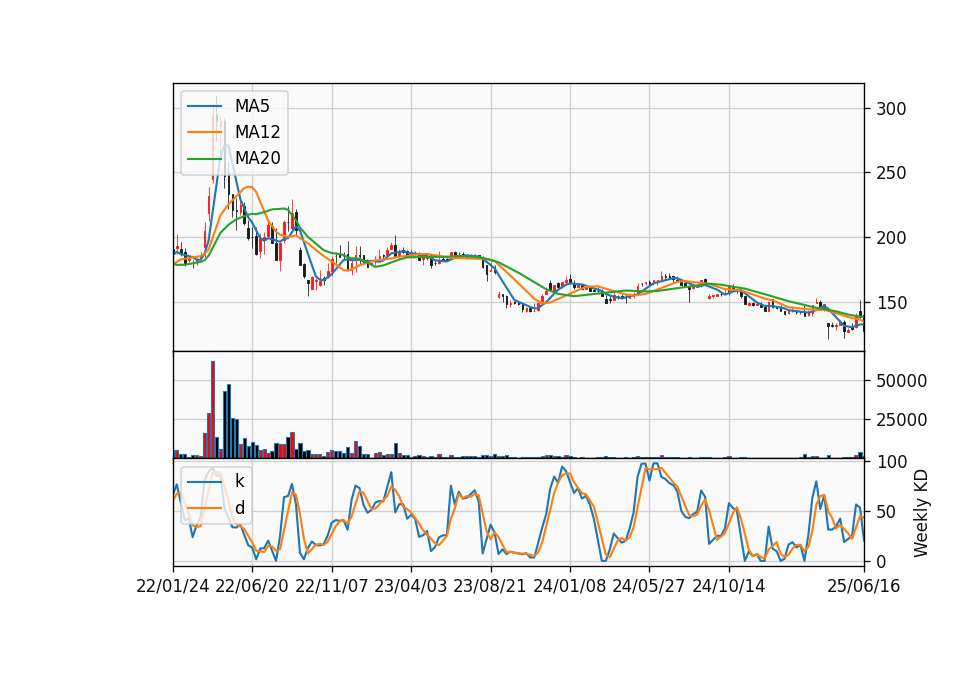The width and height of the screenshot is (960, 690).
Task: Click the green MA20 legend line sample
Action: pos(204,158)
